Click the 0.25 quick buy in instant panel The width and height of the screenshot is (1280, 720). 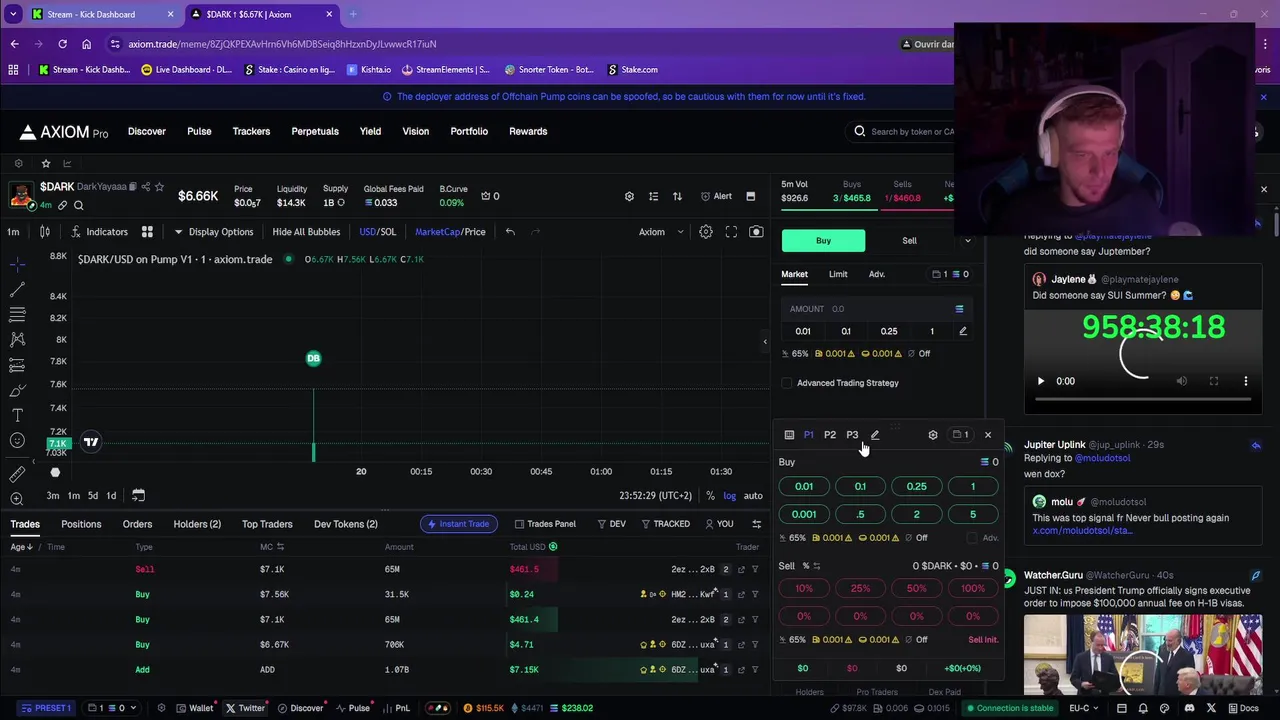[916, 487]
